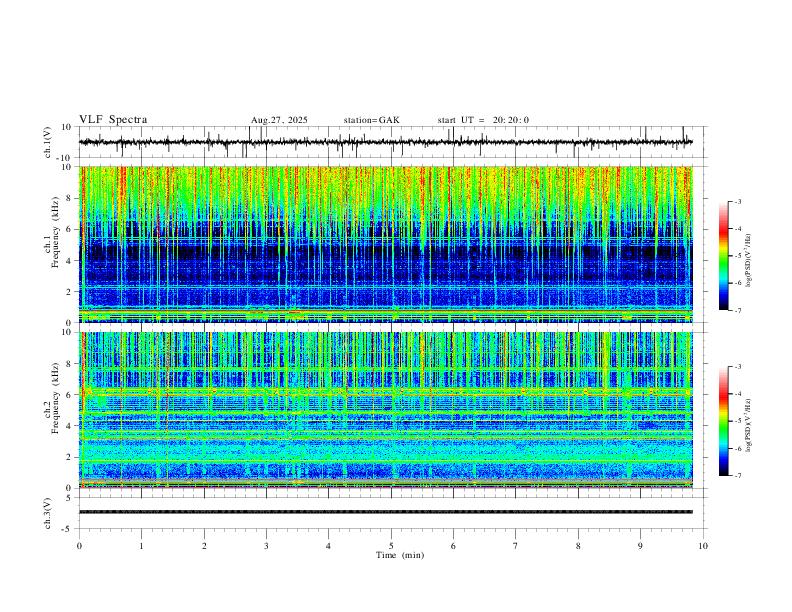Click the ch.1 PSD color scale bar

(724, 256)
